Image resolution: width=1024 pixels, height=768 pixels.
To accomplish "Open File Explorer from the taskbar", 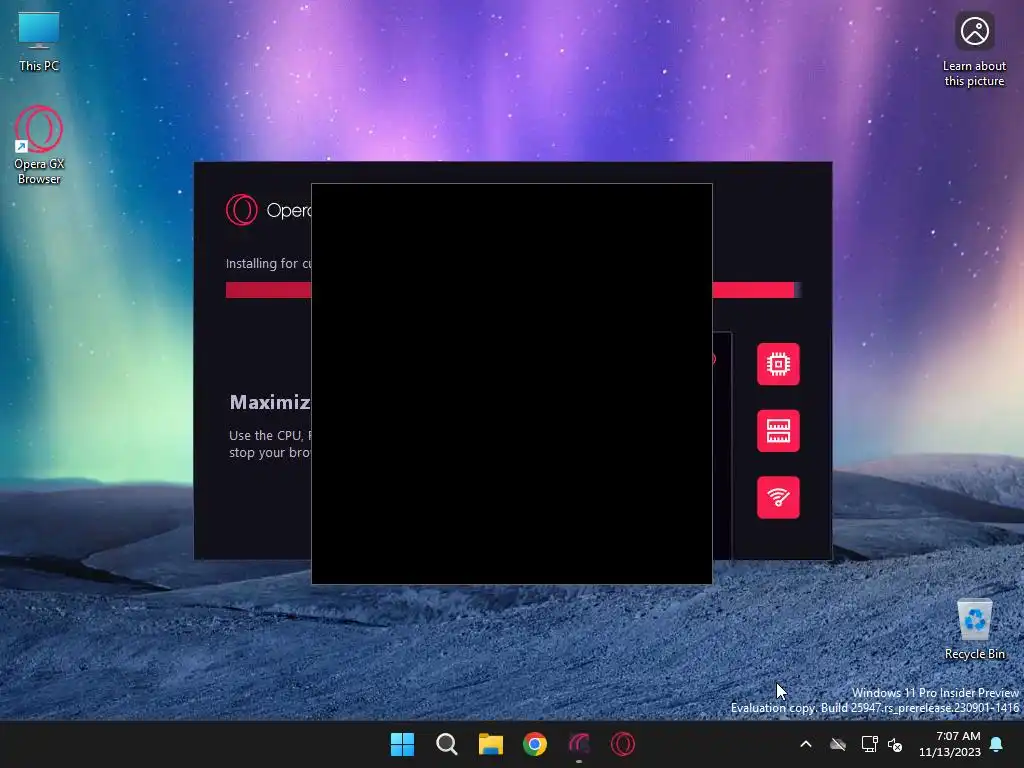I will point(490,744).
